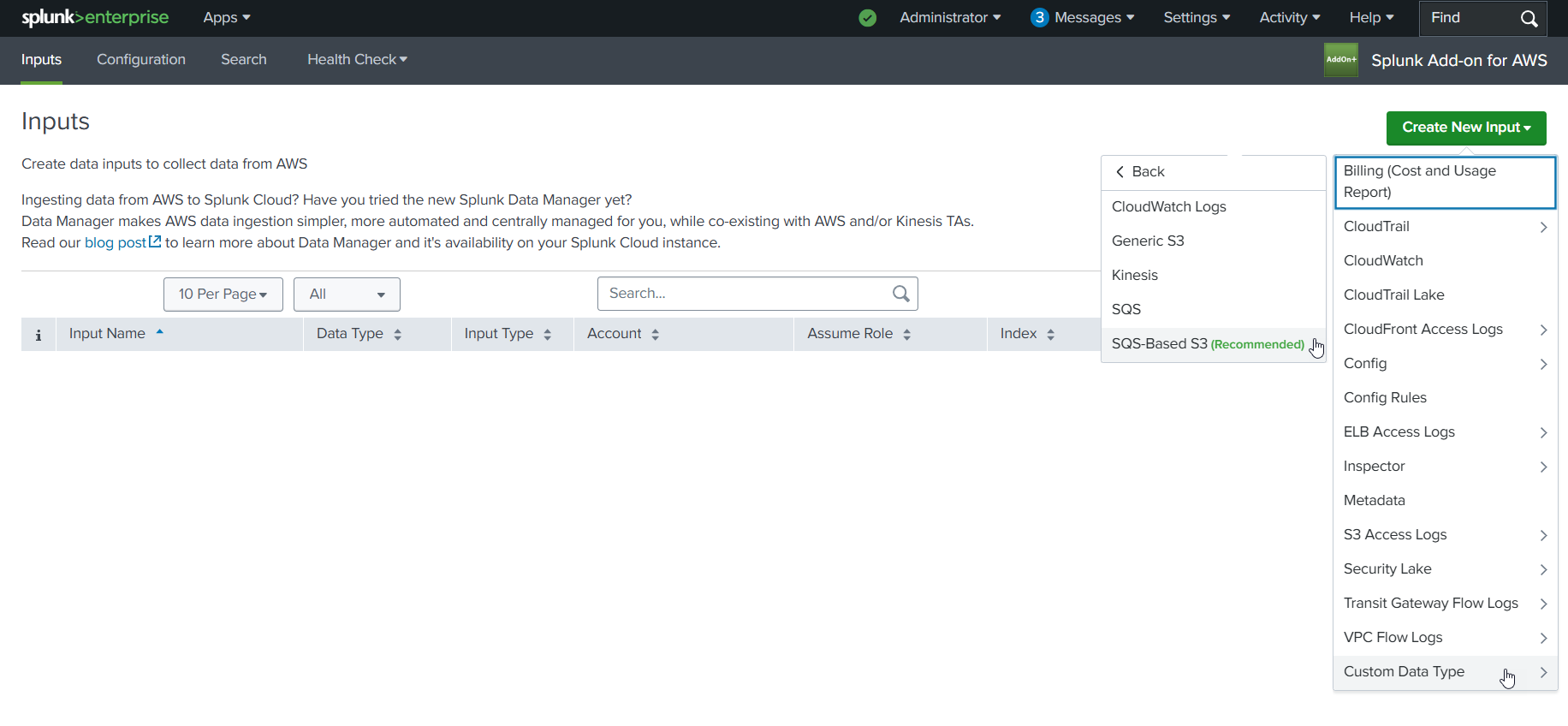Choose SQS-Based S3 (Recommended)
The height and width of the screenshot is (726, 1568).
tap(1213, 344)
